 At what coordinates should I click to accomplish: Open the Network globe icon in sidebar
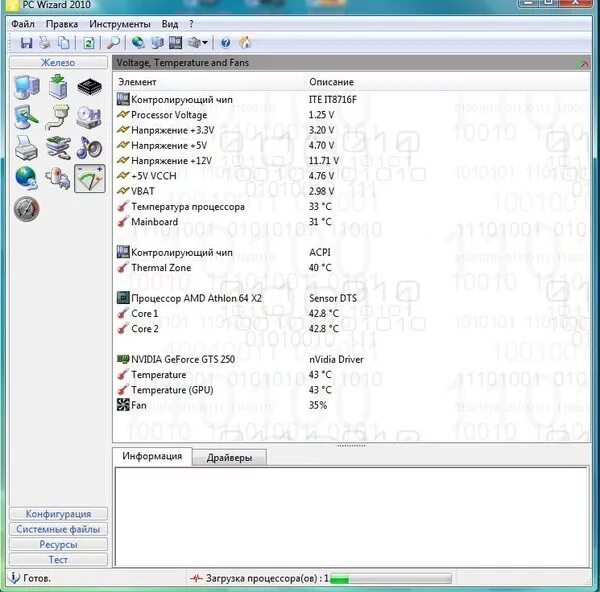coord(26,178)
